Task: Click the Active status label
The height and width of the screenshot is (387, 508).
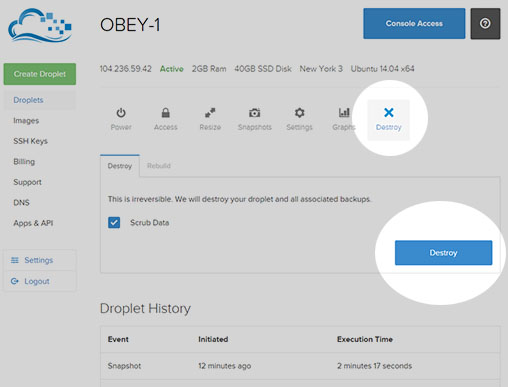Action: (172, 69)
